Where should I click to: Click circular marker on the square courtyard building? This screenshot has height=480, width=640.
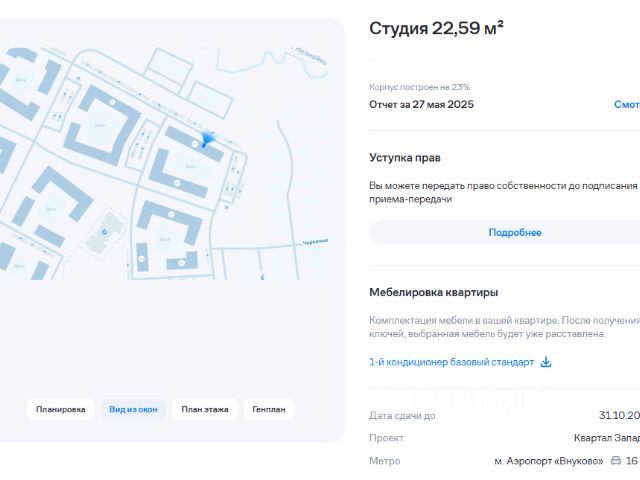(112, 102)
